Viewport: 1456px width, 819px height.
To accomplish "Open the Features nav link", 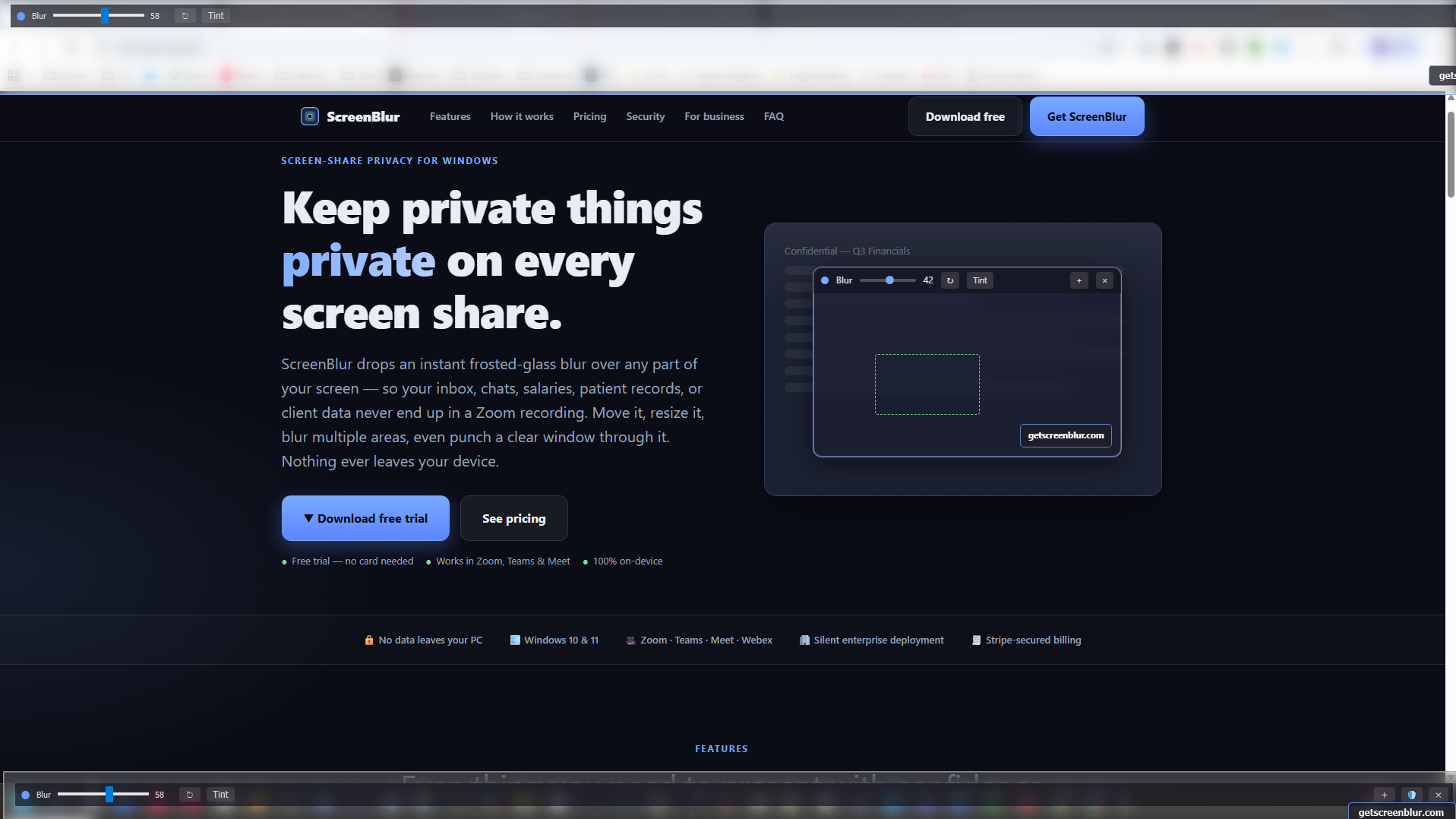I will click(x=450, y=116).
